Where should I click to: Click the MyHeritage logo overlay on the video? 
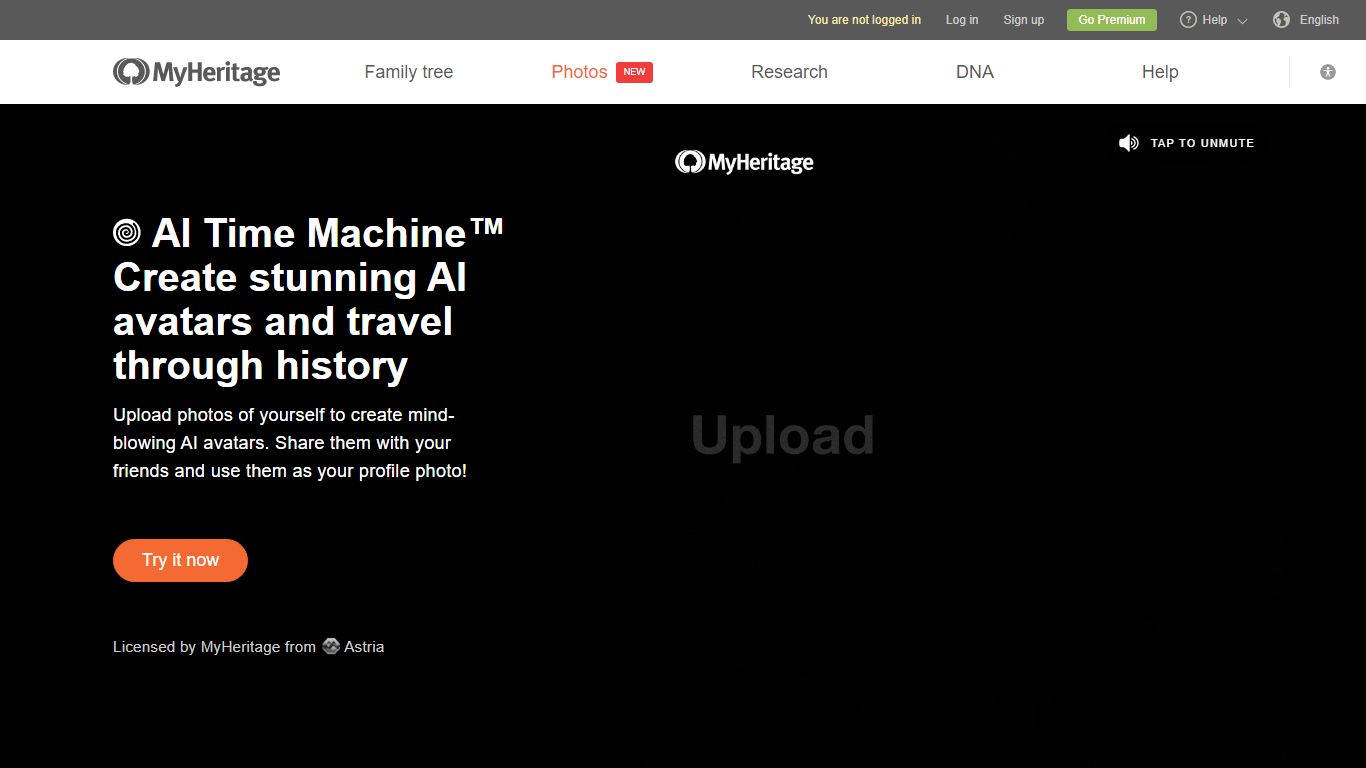pos(744,161)
